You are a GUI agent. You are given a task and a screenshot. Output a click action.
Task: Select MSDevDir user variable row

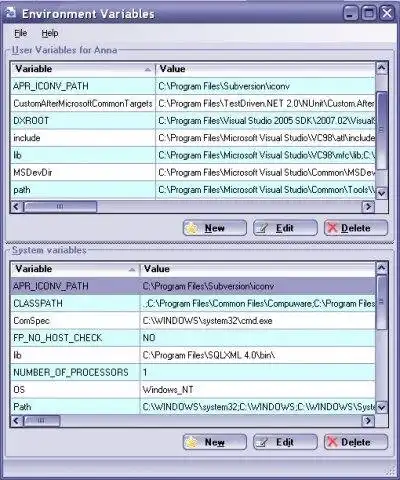click(x=193, y=173)
